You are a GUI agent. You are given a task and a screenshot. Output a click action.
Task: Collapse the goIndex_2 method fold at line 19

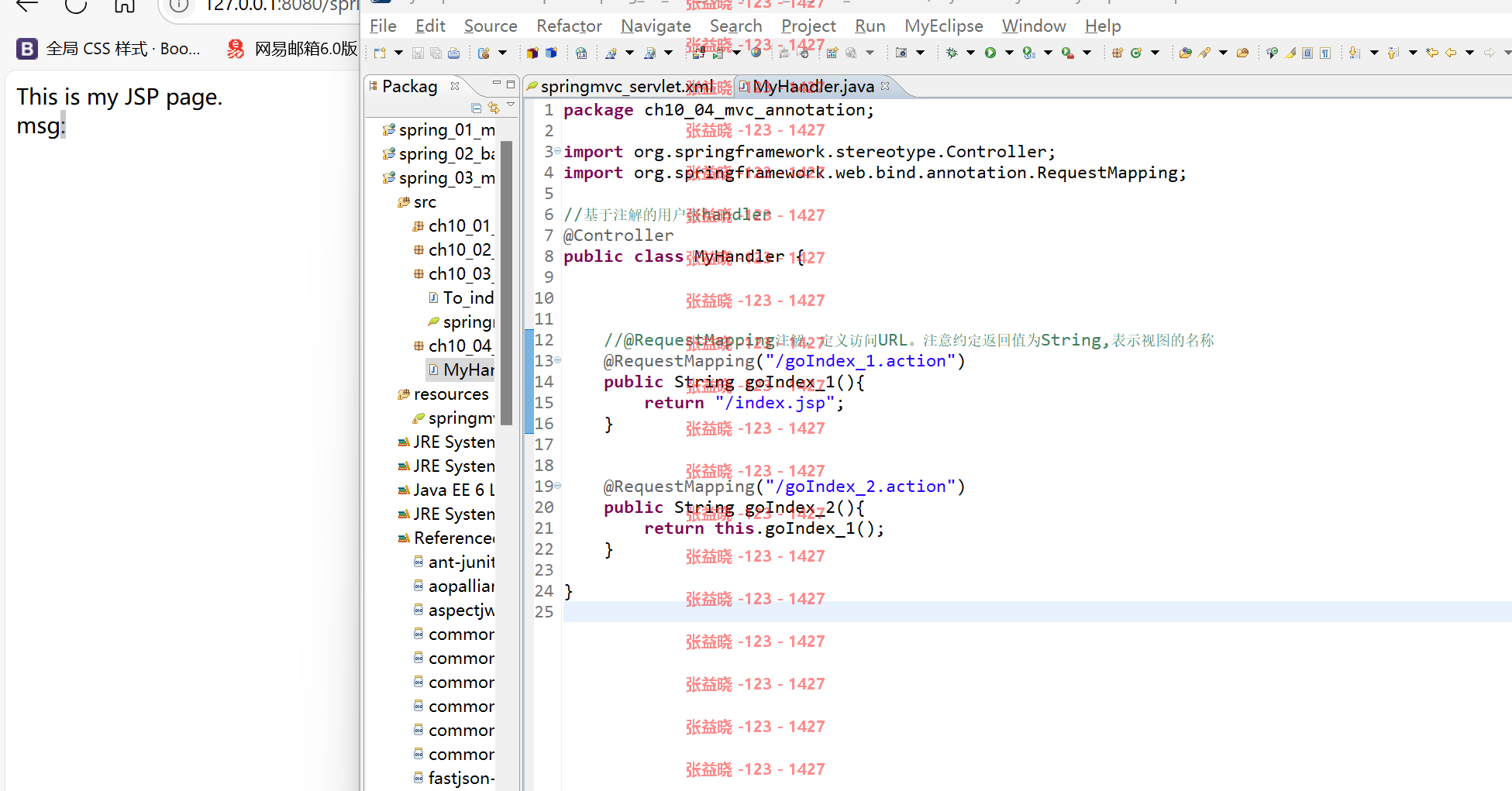pos(557,486)
